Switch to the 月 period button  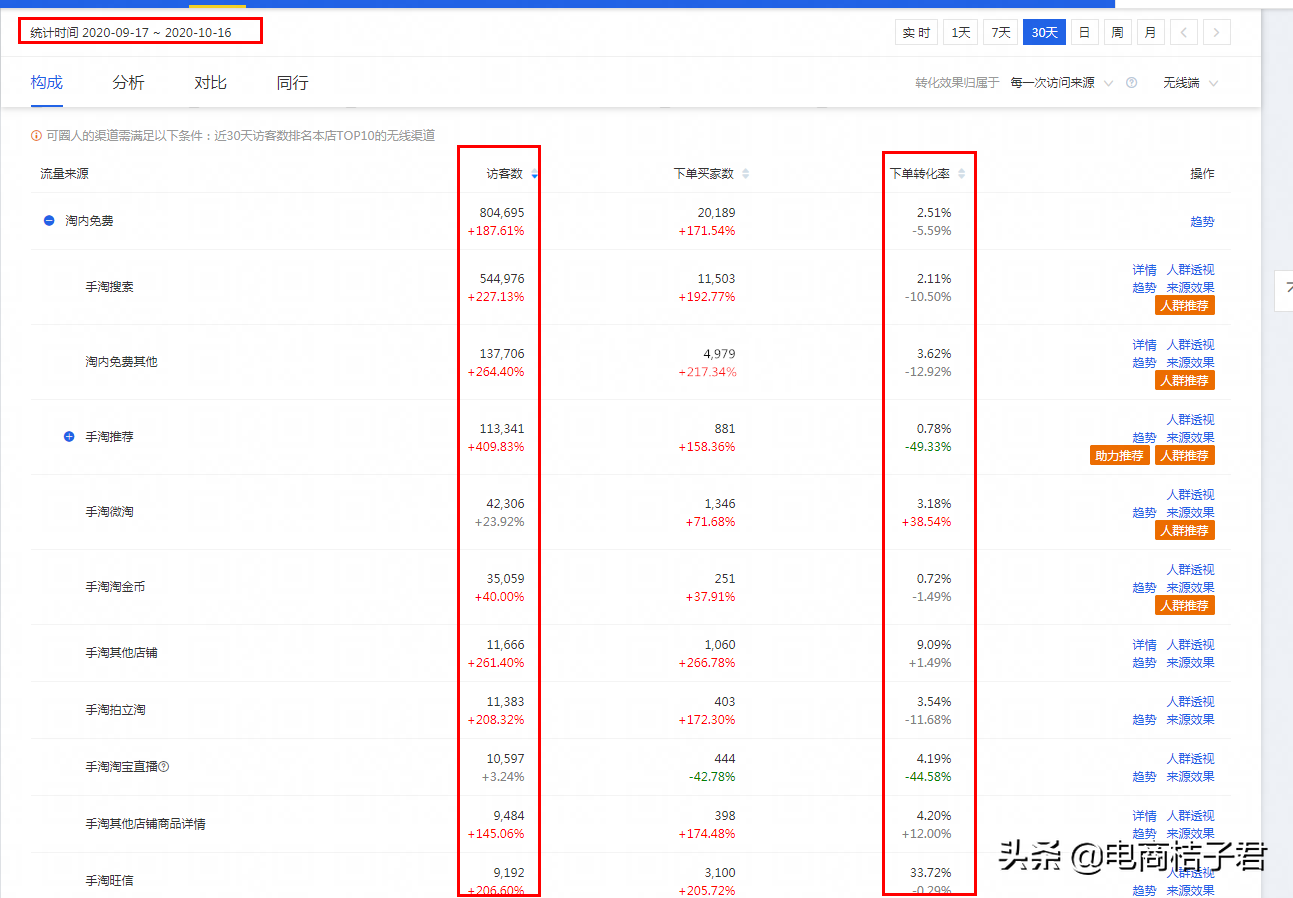[1150, 33]
